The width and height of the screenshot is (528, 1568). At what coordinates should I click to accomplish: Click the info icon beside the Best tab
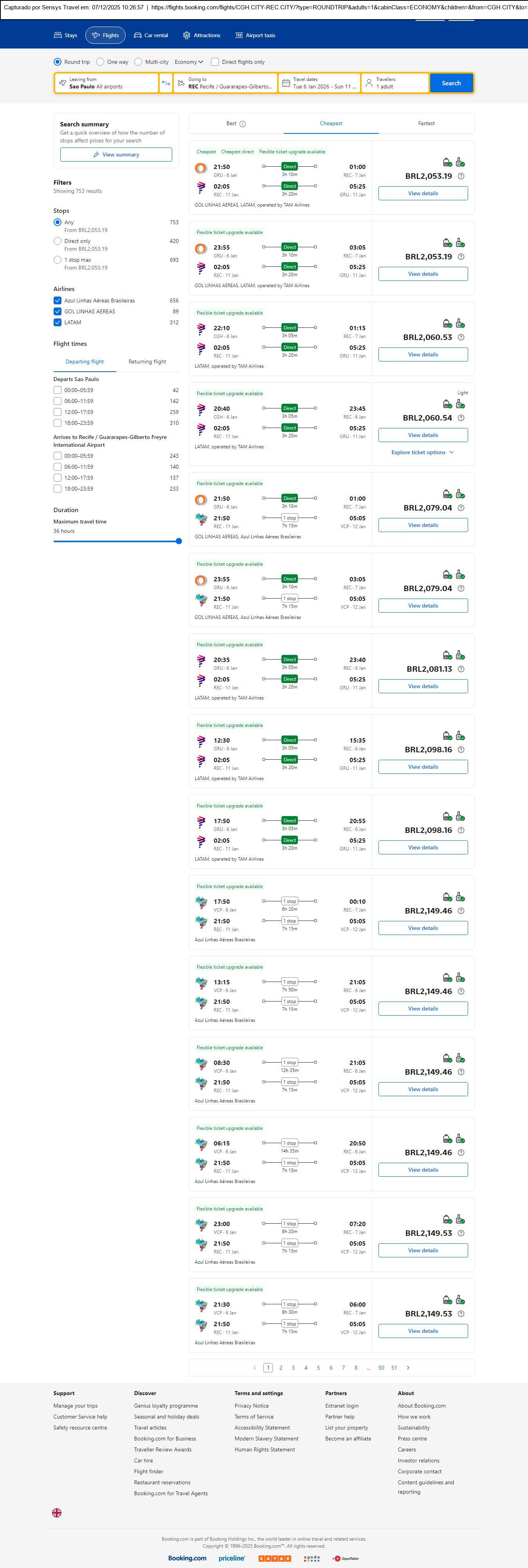(x=242, y=124)
